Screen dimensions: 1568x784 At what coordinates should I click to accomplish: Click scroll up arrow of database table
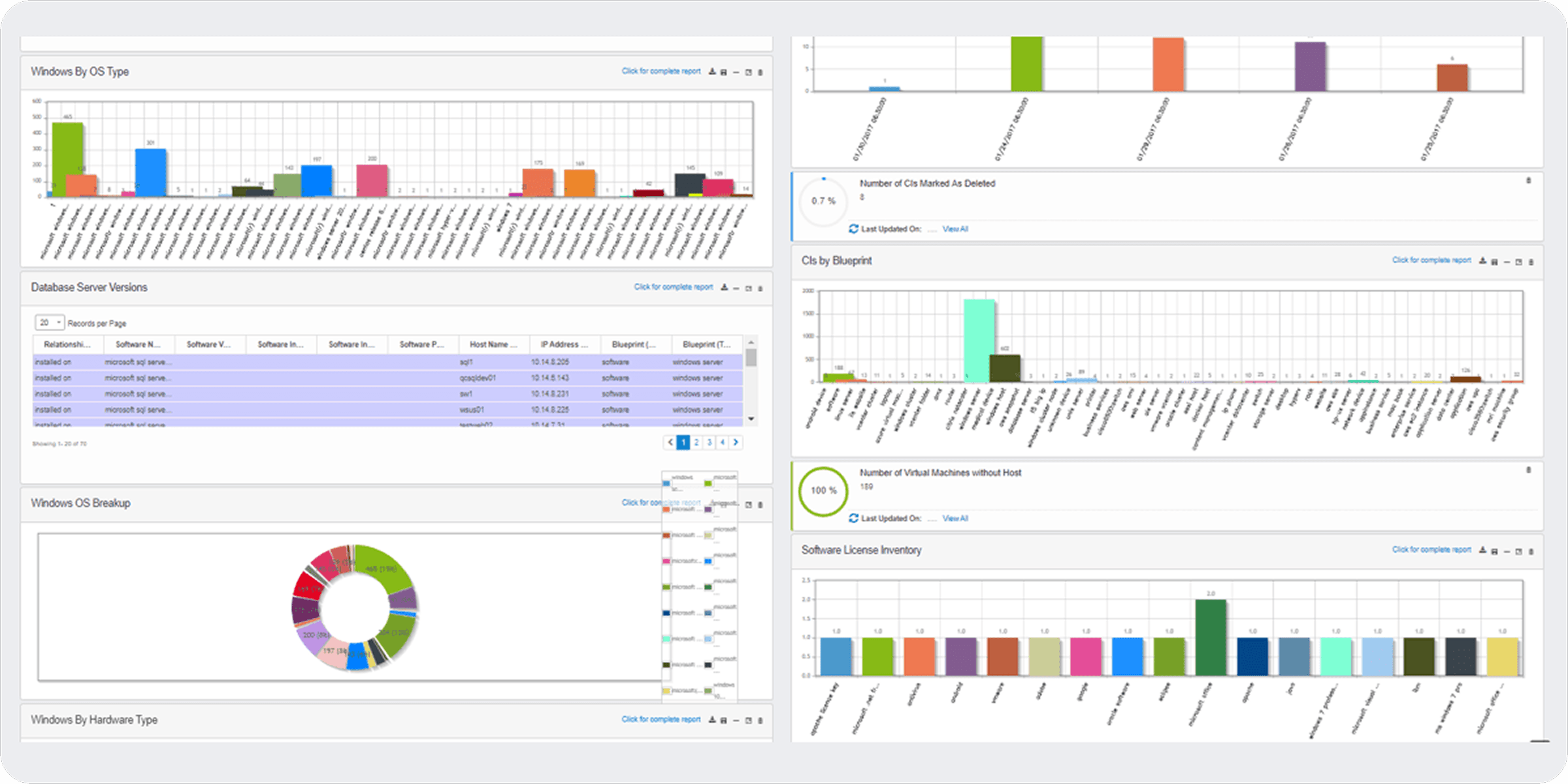coord(751,342)
